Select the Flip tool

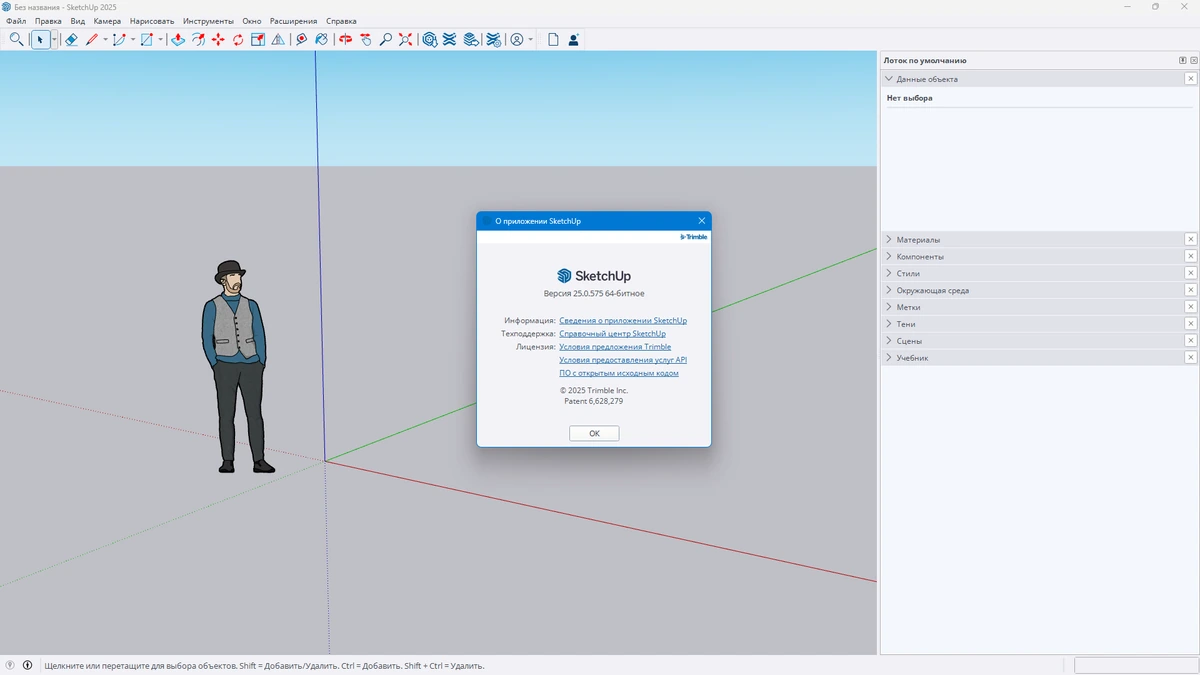278,40
